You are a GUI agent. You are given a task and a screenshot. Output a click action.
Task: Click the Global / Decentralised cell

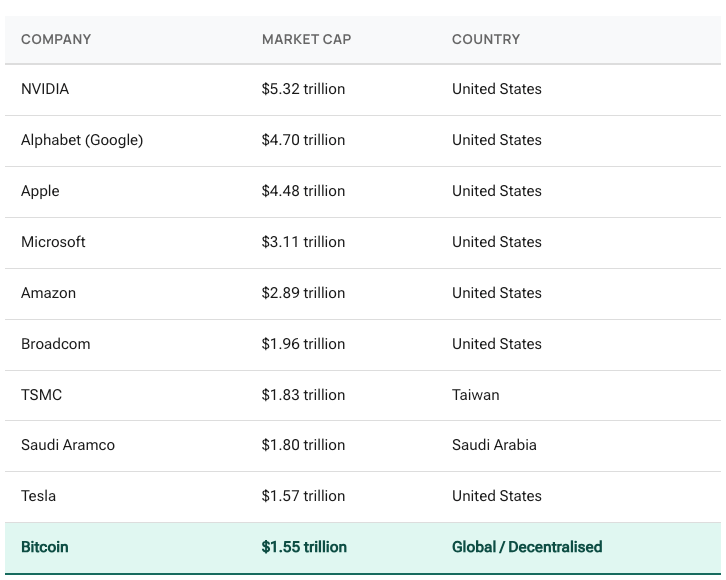[527, 547]
